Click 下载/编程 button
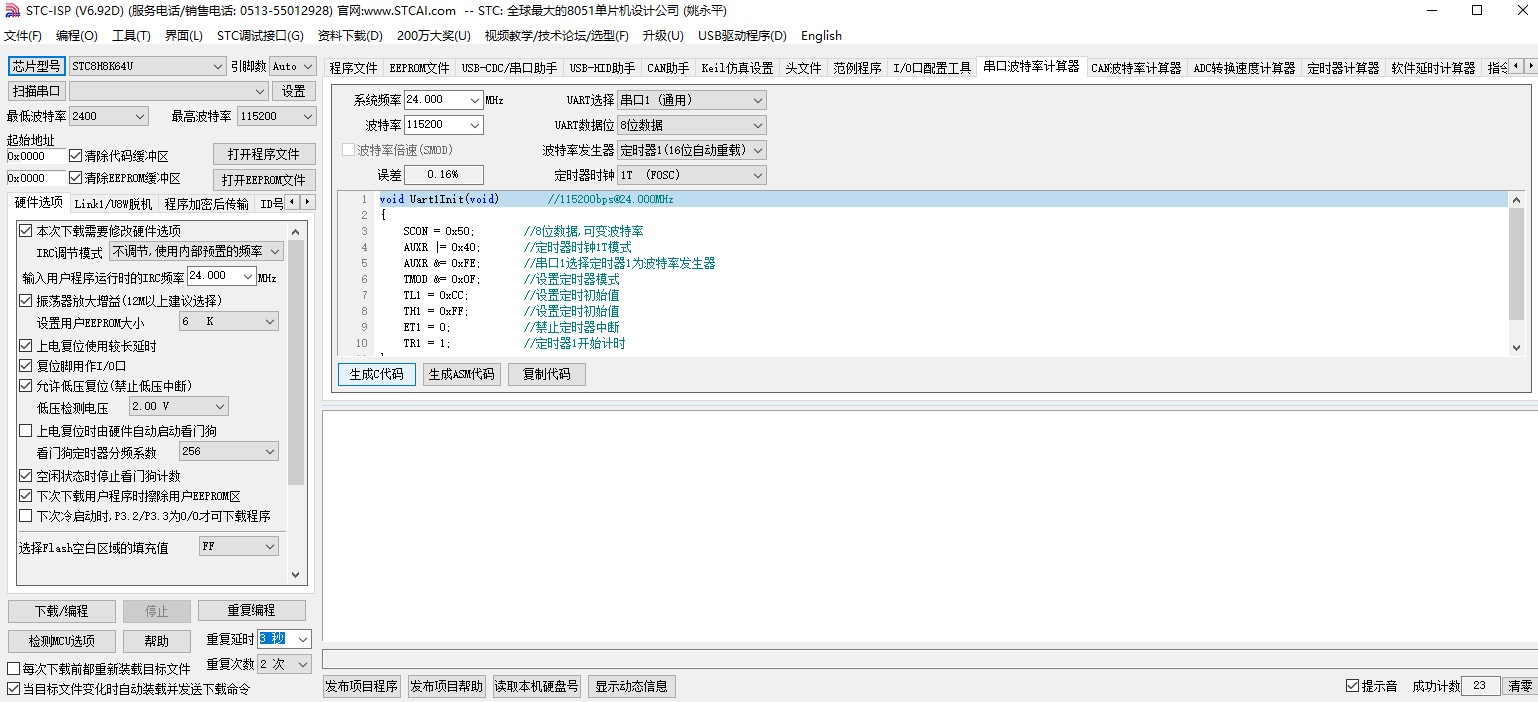The image size is (1538, 702). (x=61, y=611)
